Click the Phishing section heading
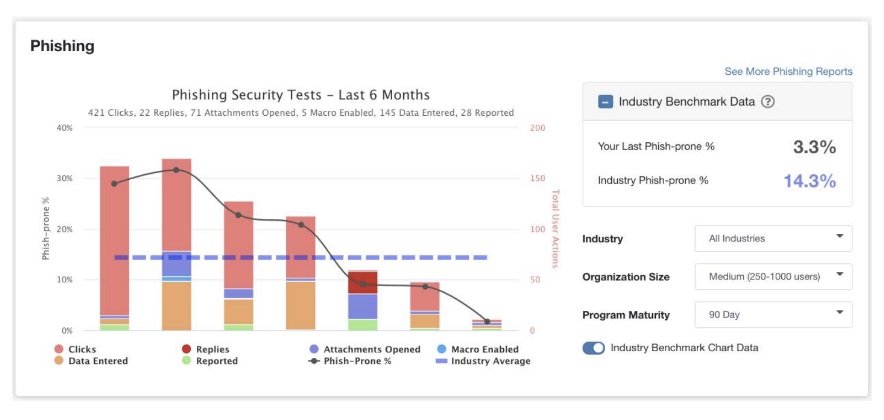884x420 pixels. coord(62,46)
